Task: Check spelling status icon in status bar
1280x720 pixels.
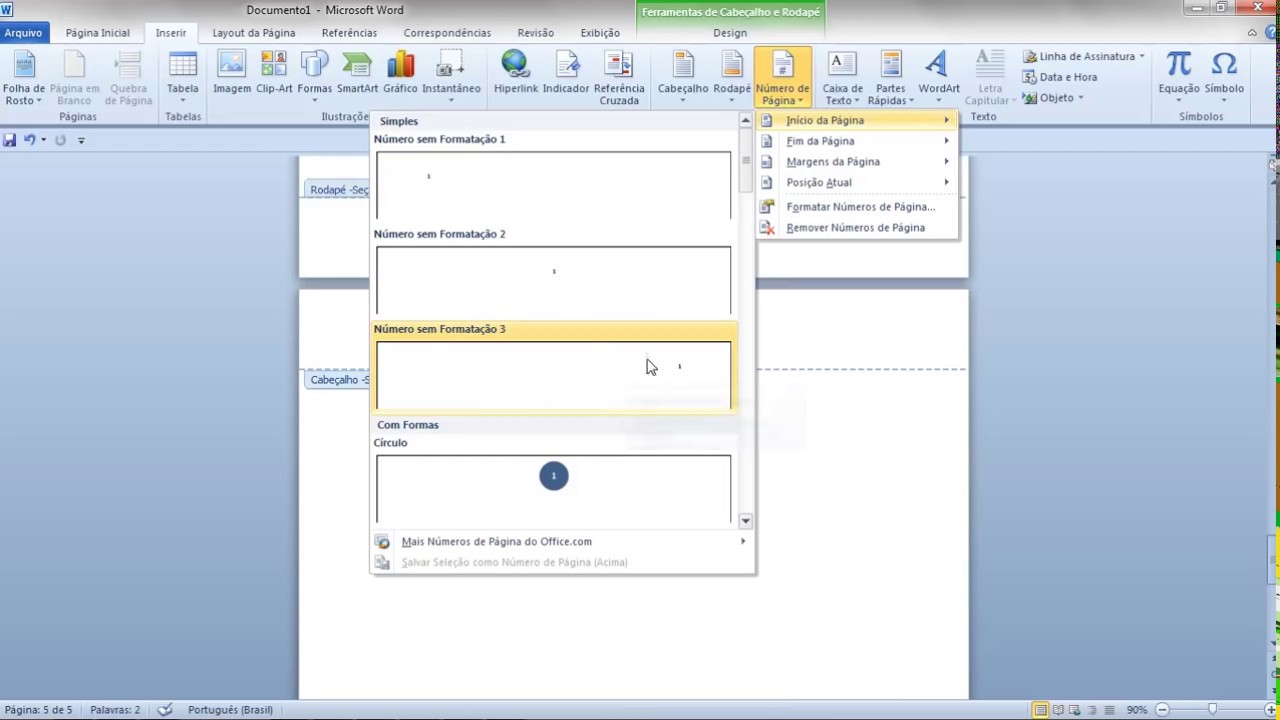Action: (x=165, y=710)
